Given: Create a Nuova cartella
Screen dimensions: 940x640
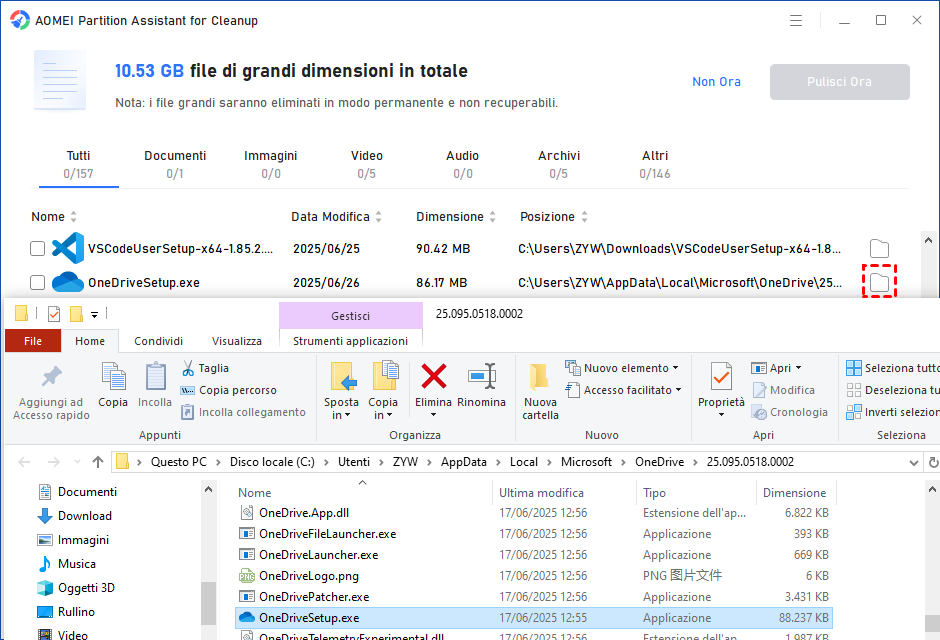Looking at the screenshot, I should coord(540,392).
